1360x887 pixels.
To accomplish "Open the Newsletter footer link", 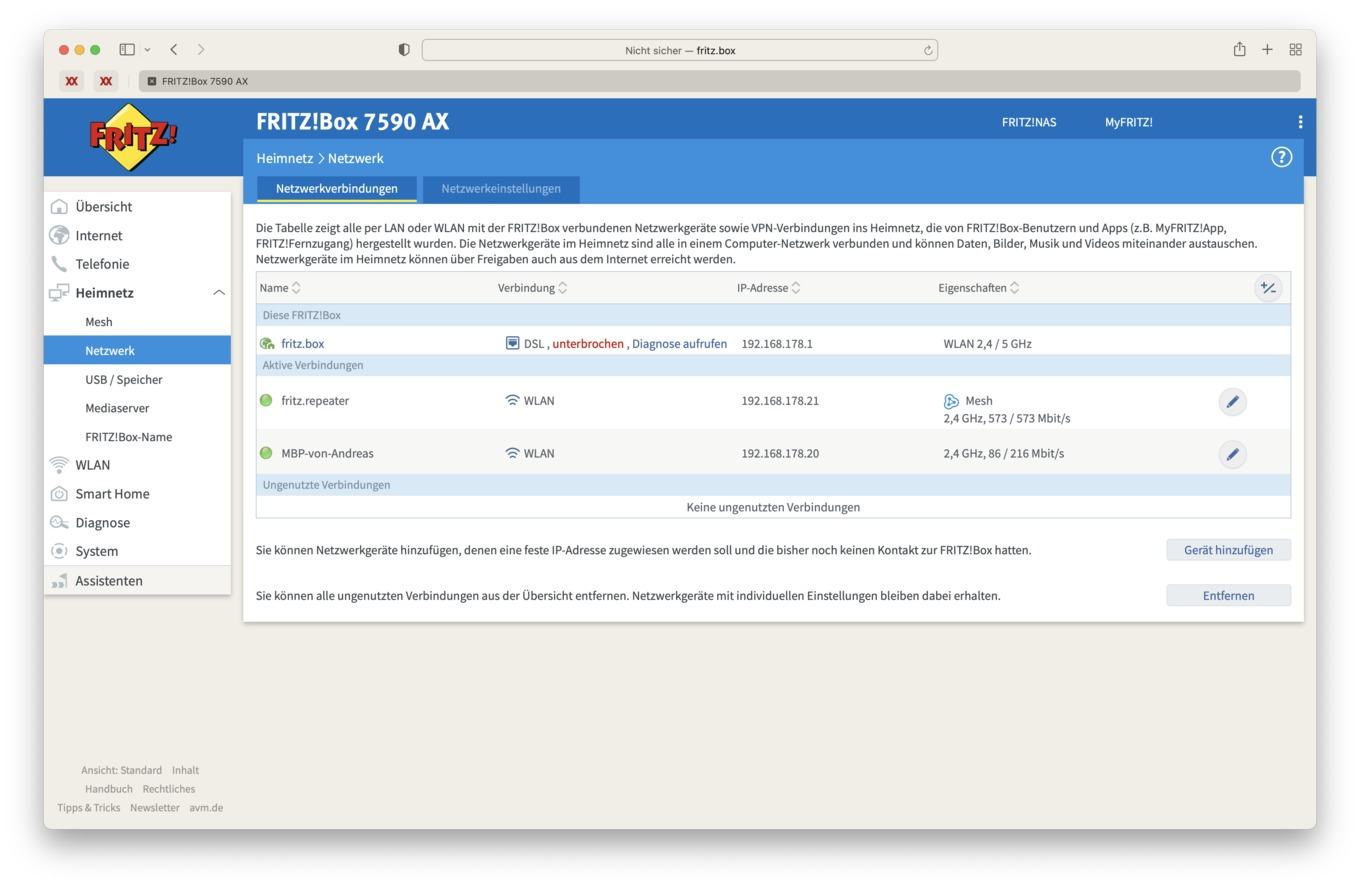I will pos(154,808).
